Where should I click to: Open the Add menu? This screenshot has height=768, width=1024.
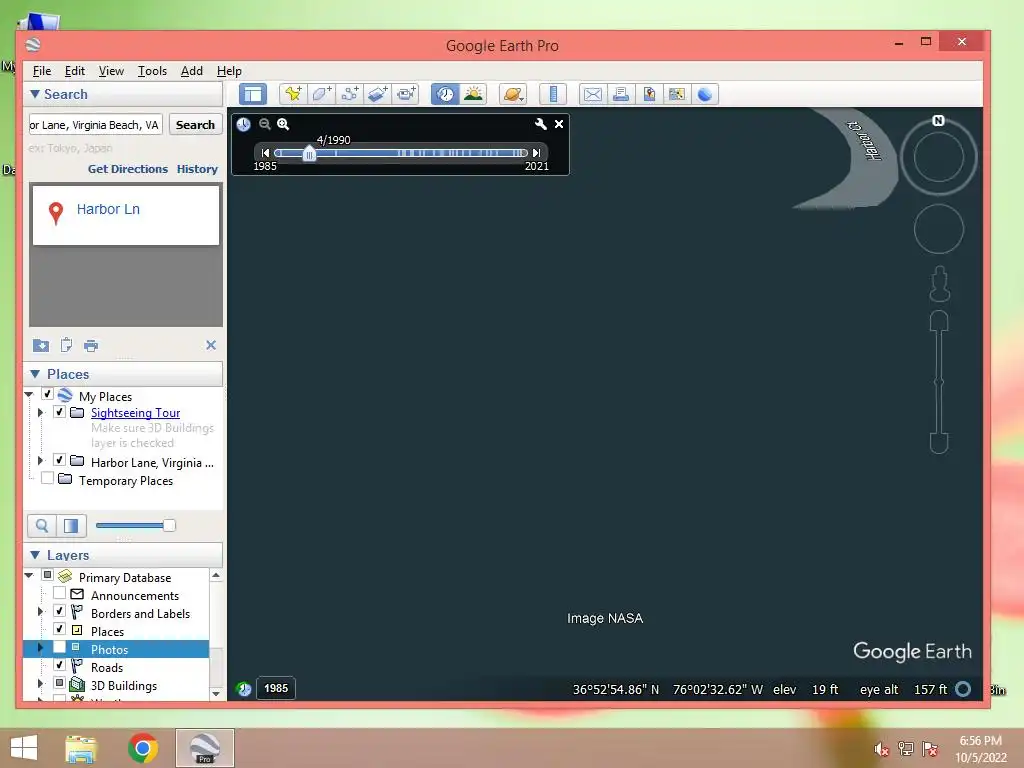pos(191,71)
